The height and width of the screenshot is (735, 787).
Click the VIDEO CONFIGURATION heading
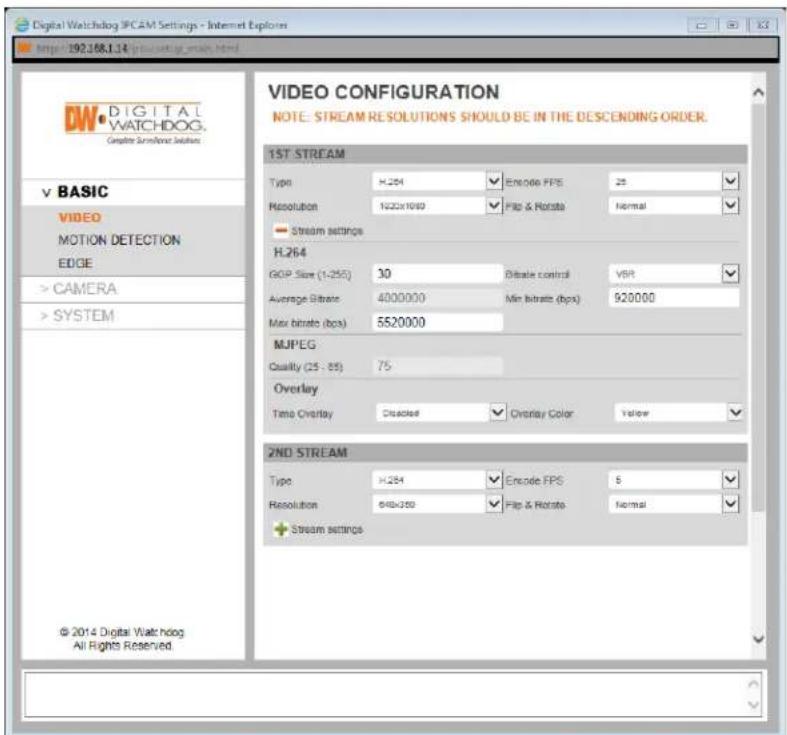[383, 92]
